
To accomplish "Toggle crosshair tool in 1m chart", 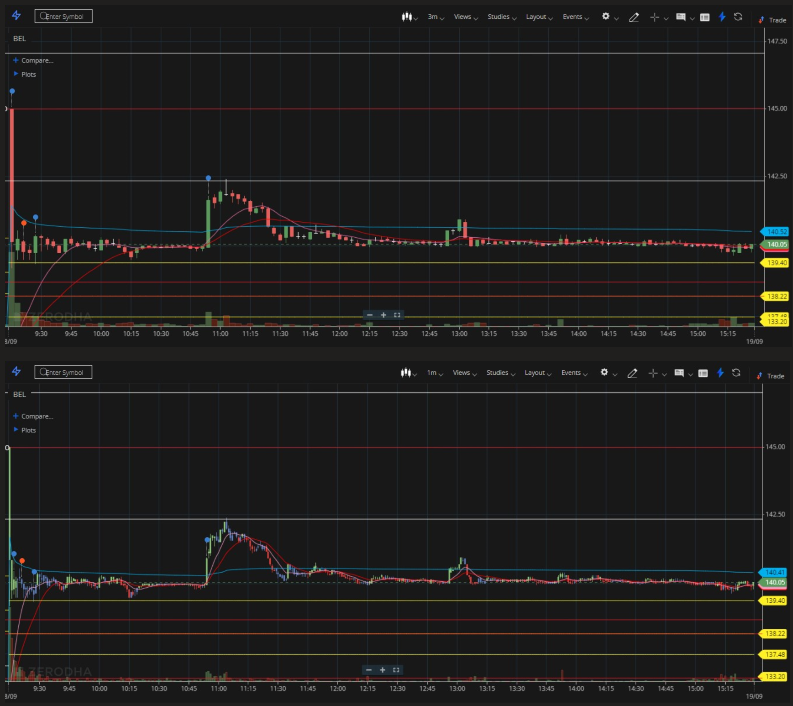I will 653,373.
